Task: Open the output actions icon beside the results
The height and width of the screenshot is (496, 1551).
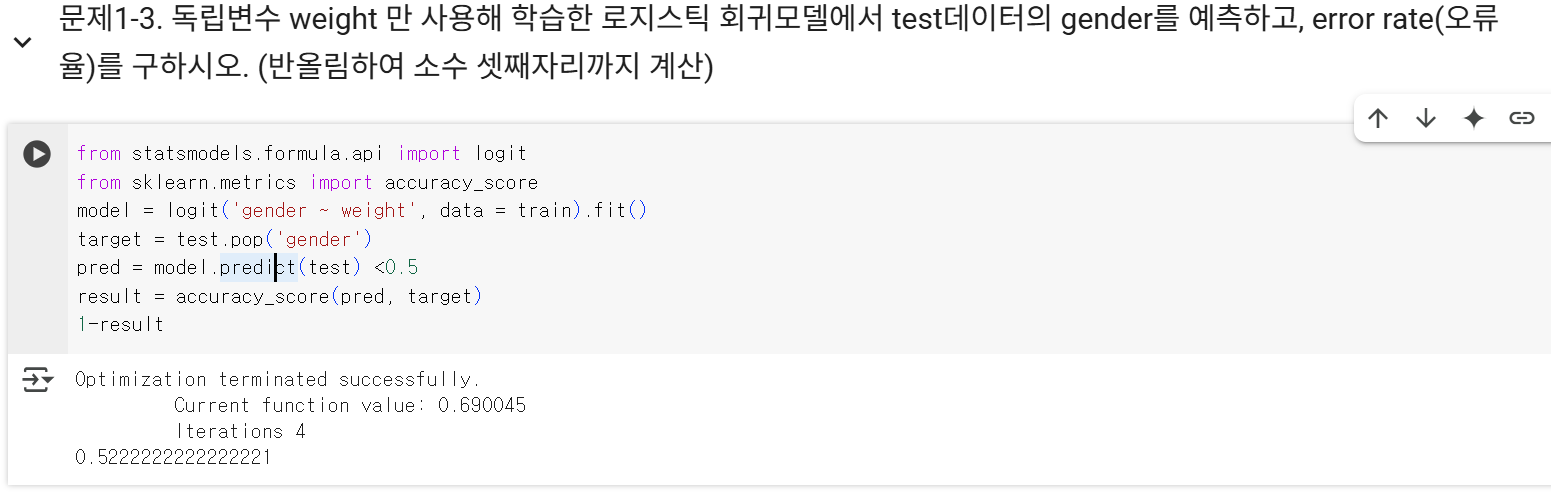Action: tap(38, 380)
